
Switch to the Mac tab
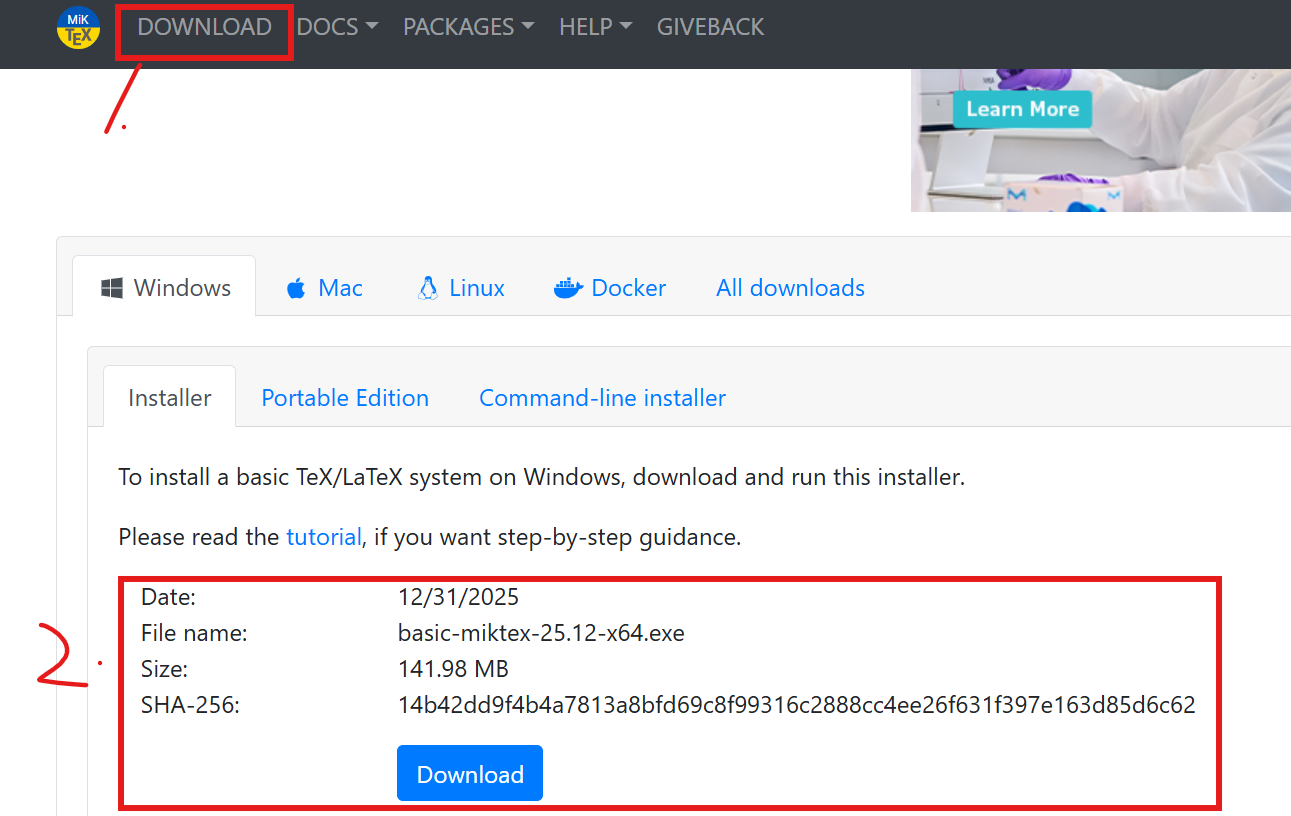[x=324, y=288]
